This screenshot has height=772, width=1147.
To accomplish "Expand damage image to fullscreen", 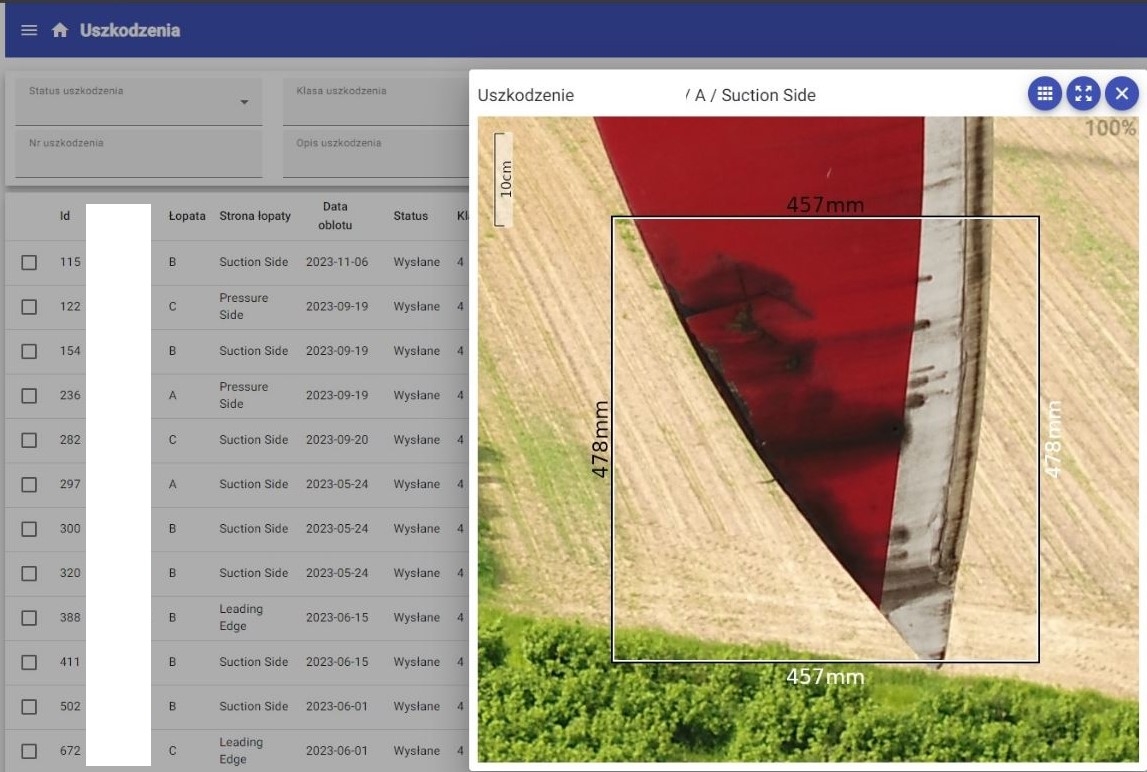I will pos(1083,94).
